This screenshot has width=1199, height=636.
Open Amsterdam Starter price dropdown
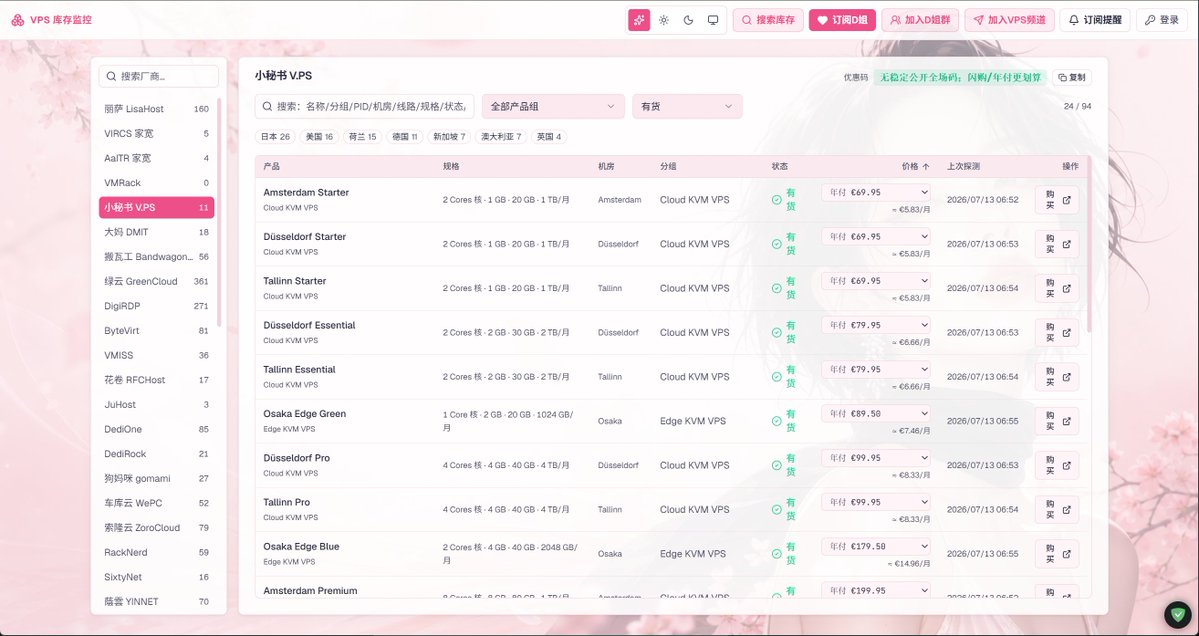[876, 192]
